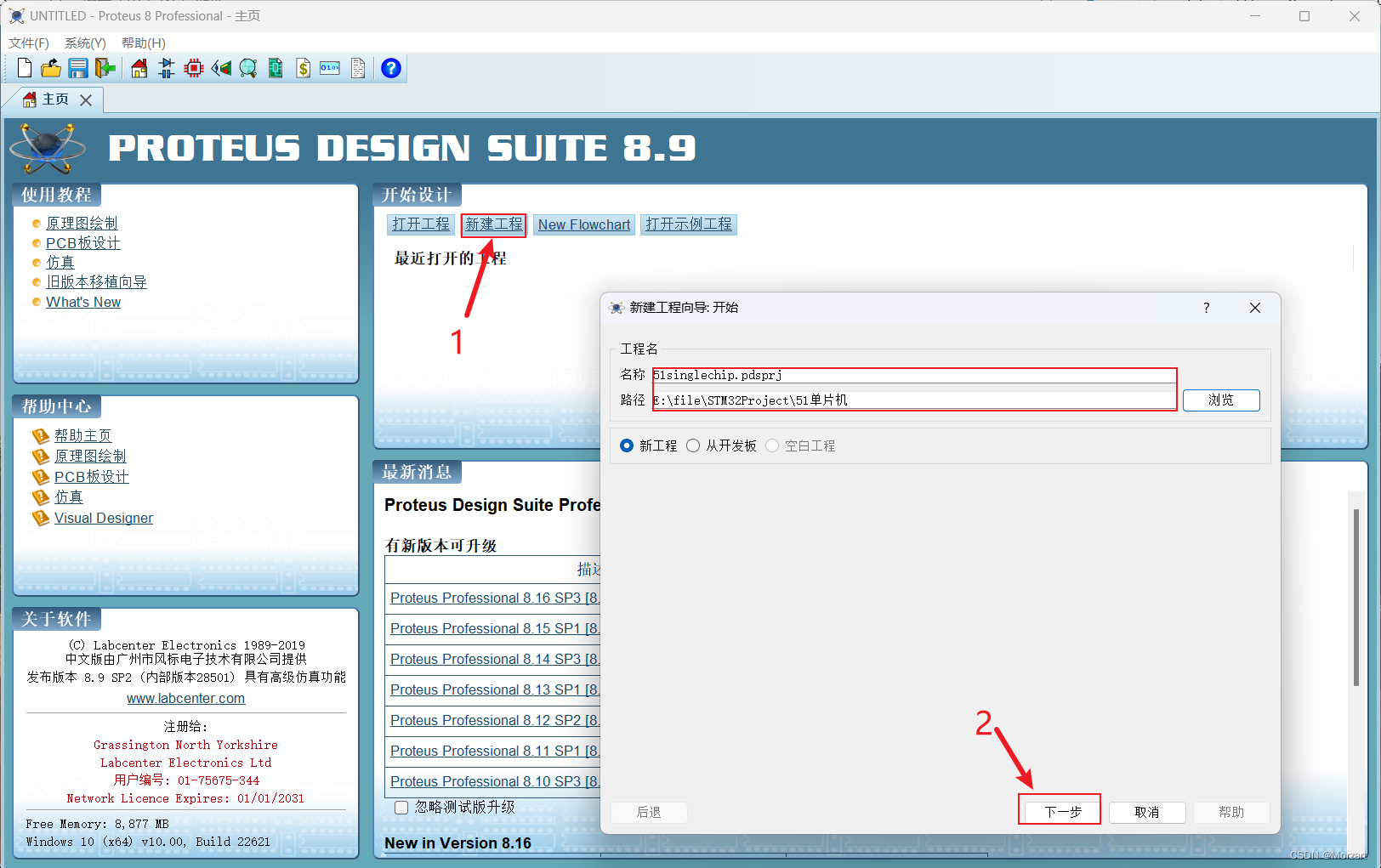The image size is (1381, 868).
Task: Click the book icon beside Visual Designer
Action: point(41,518)
